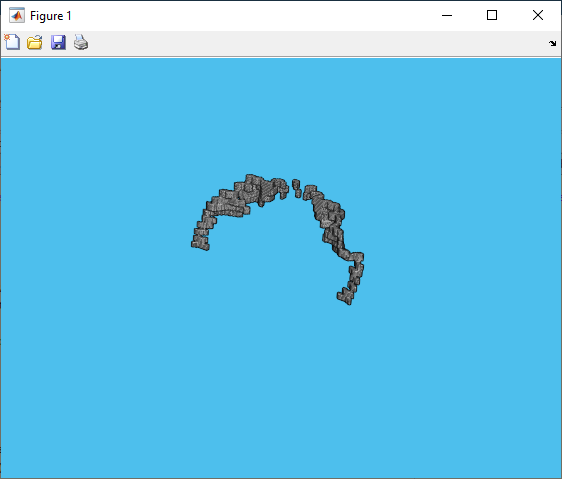Print the figure with the printer icon
The width and height of the screenshot is (562, 479).
click(81, 42)
